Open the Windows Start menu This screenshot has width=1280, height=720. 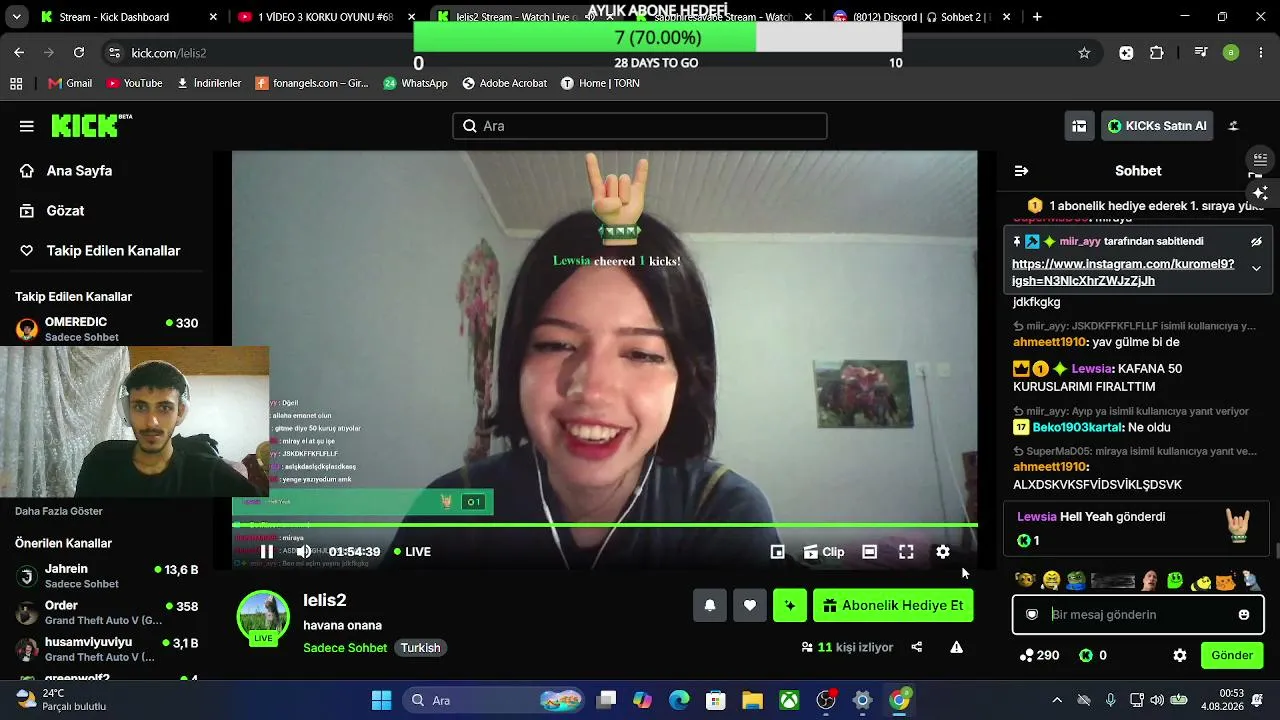(381, 700)
